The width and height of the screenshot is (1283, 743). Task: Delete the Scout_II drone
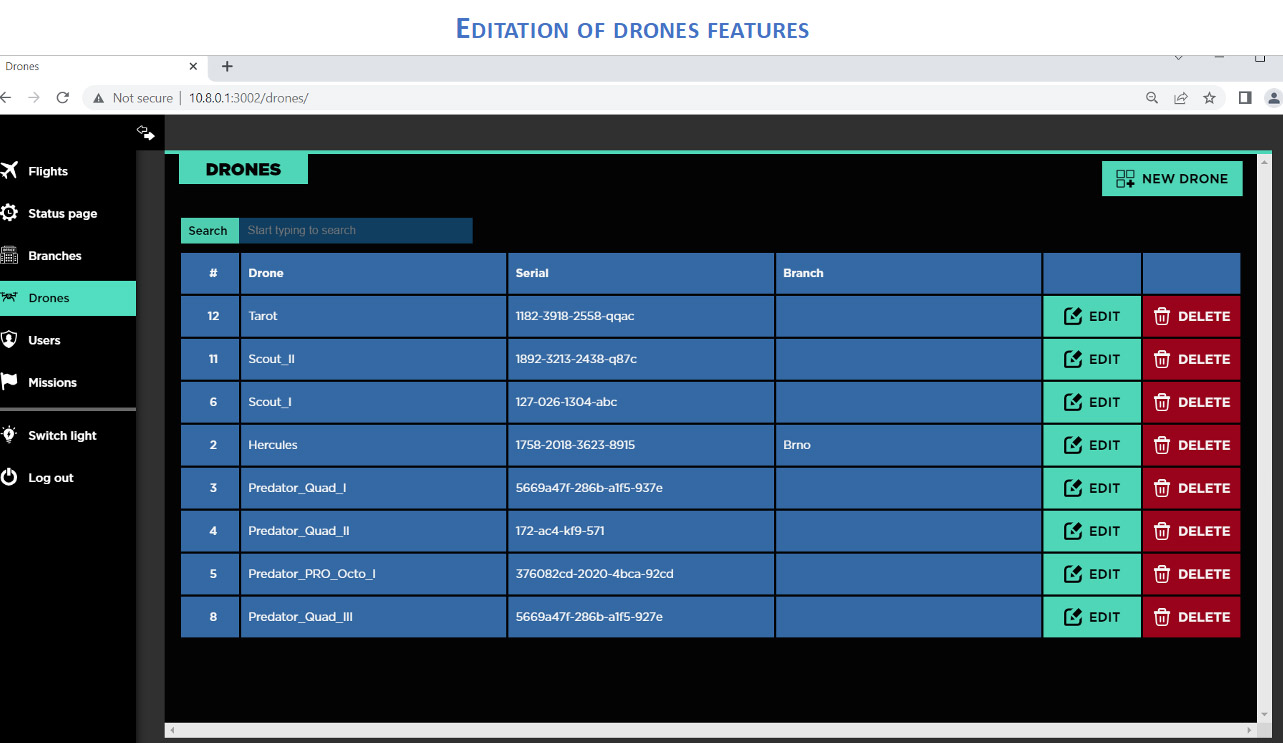coord(1191,359)
